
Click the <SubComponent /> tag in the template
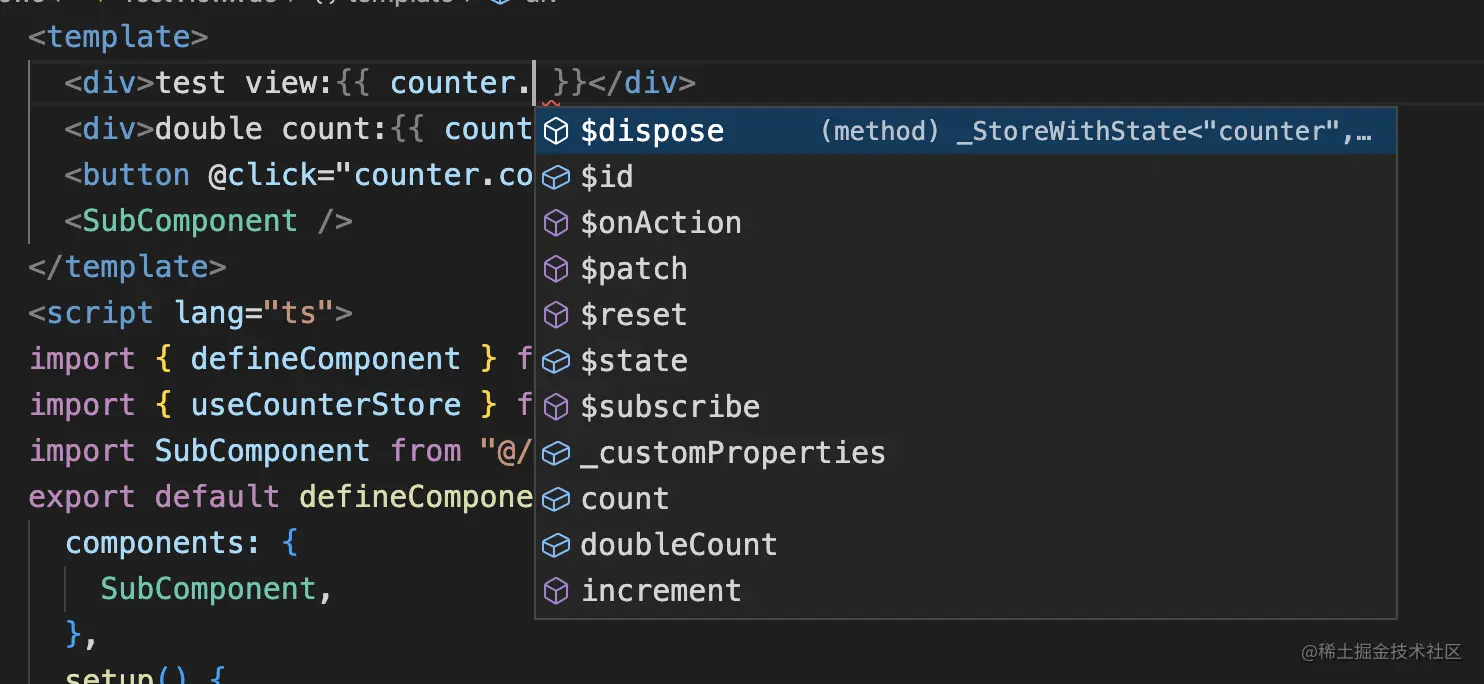(x=208, y=221)
